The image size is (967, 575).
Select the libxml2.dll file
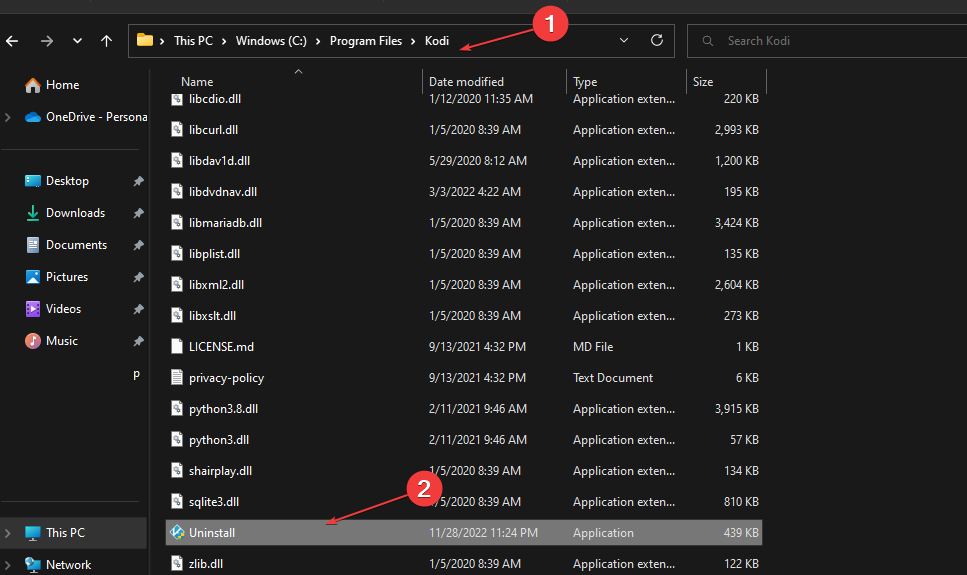click(216, 285)
